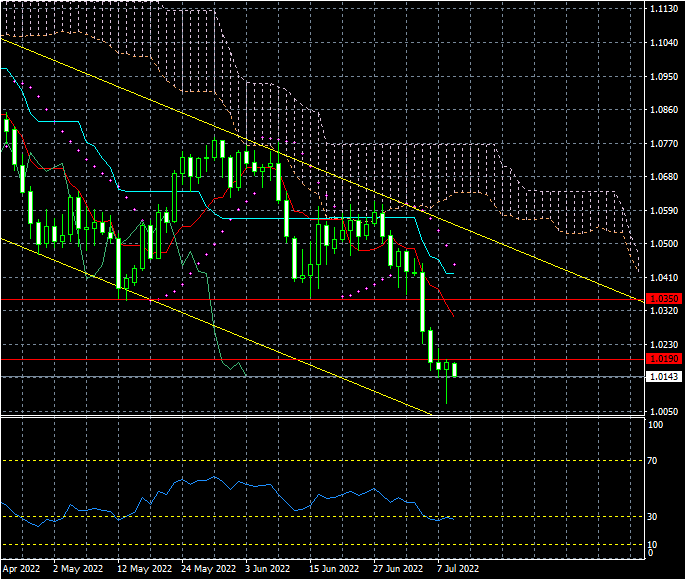Screen dimensions: 686x580
Task: Click the current price tag 1.0143
Action: coord(664,377)
